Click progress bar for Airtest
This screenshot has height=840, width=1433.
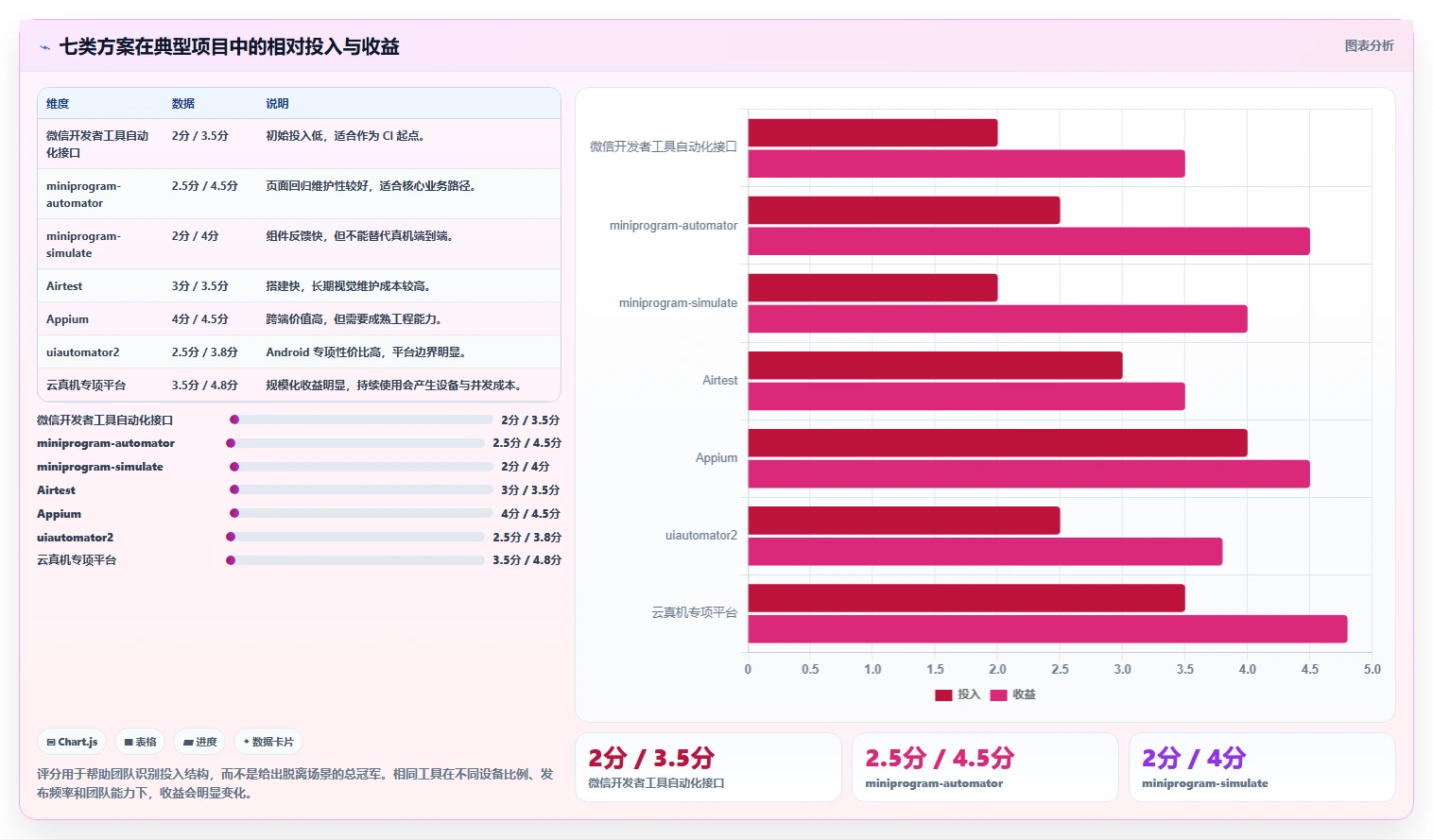(x=361, y=489)
